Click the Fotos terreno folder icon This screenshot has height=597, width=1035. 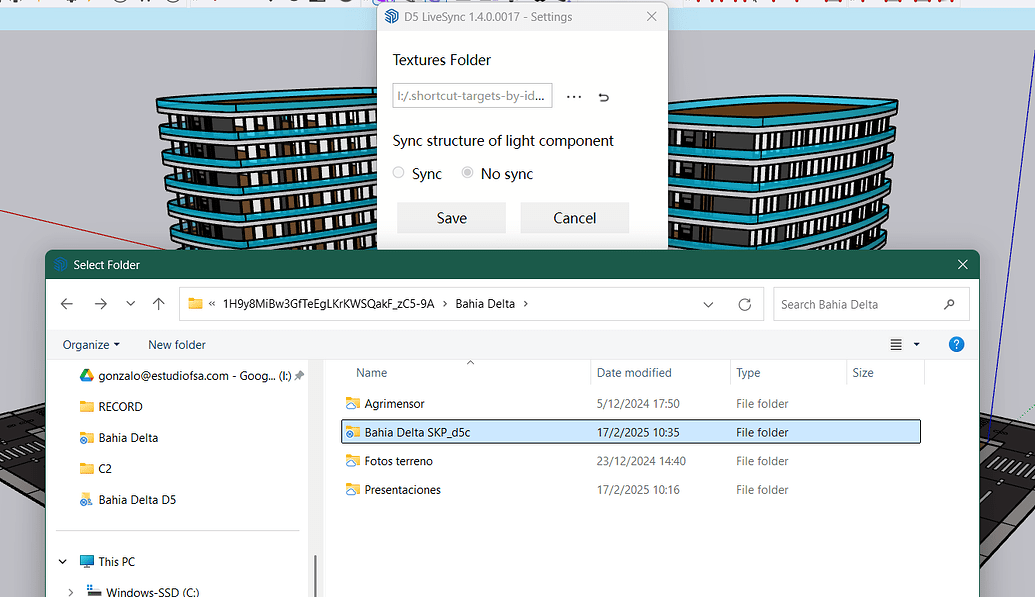pos(352,461)
